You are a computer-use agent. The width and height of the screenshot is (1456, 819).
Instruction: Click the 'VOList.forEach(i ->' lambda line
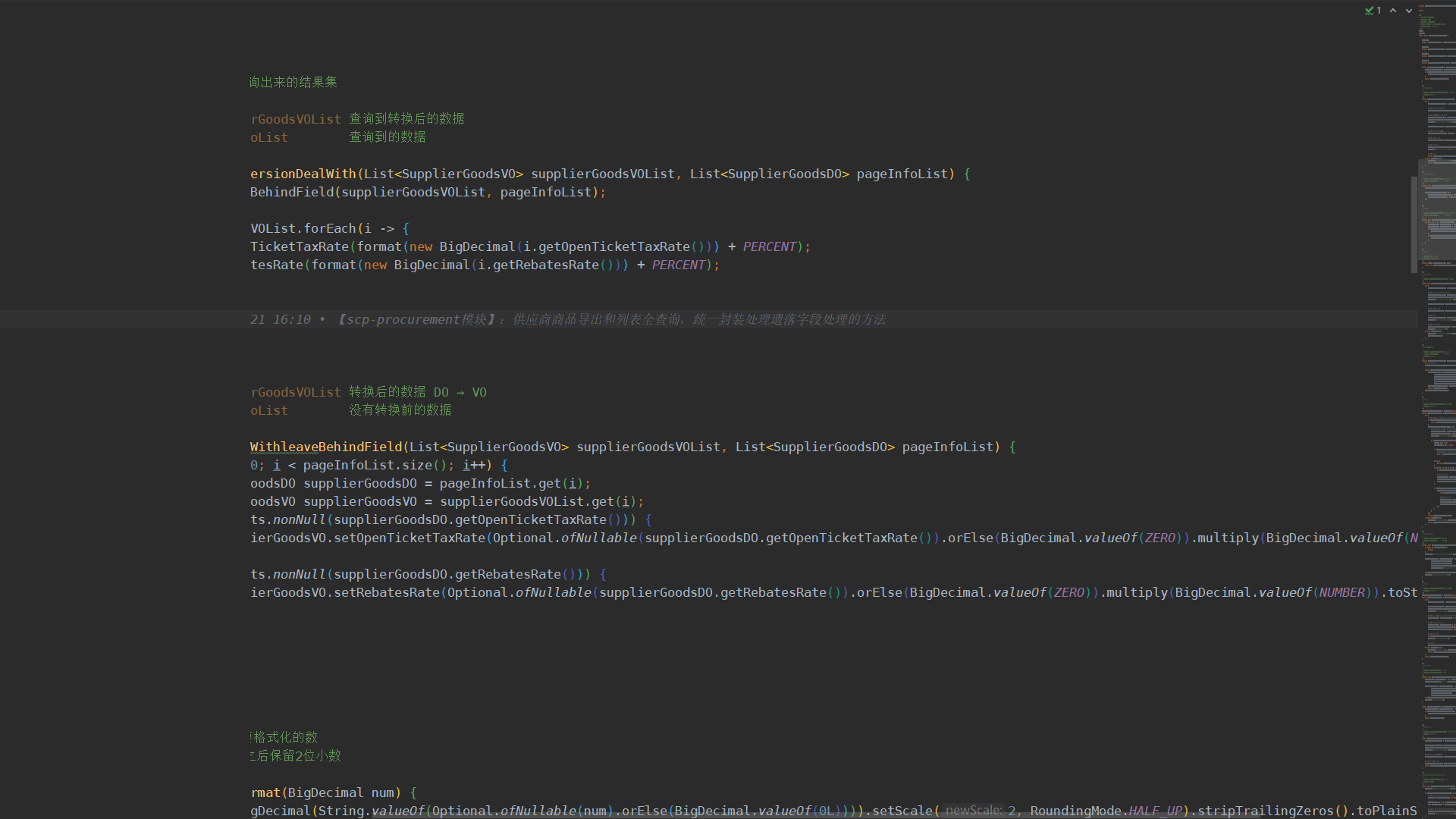point(330,228)
